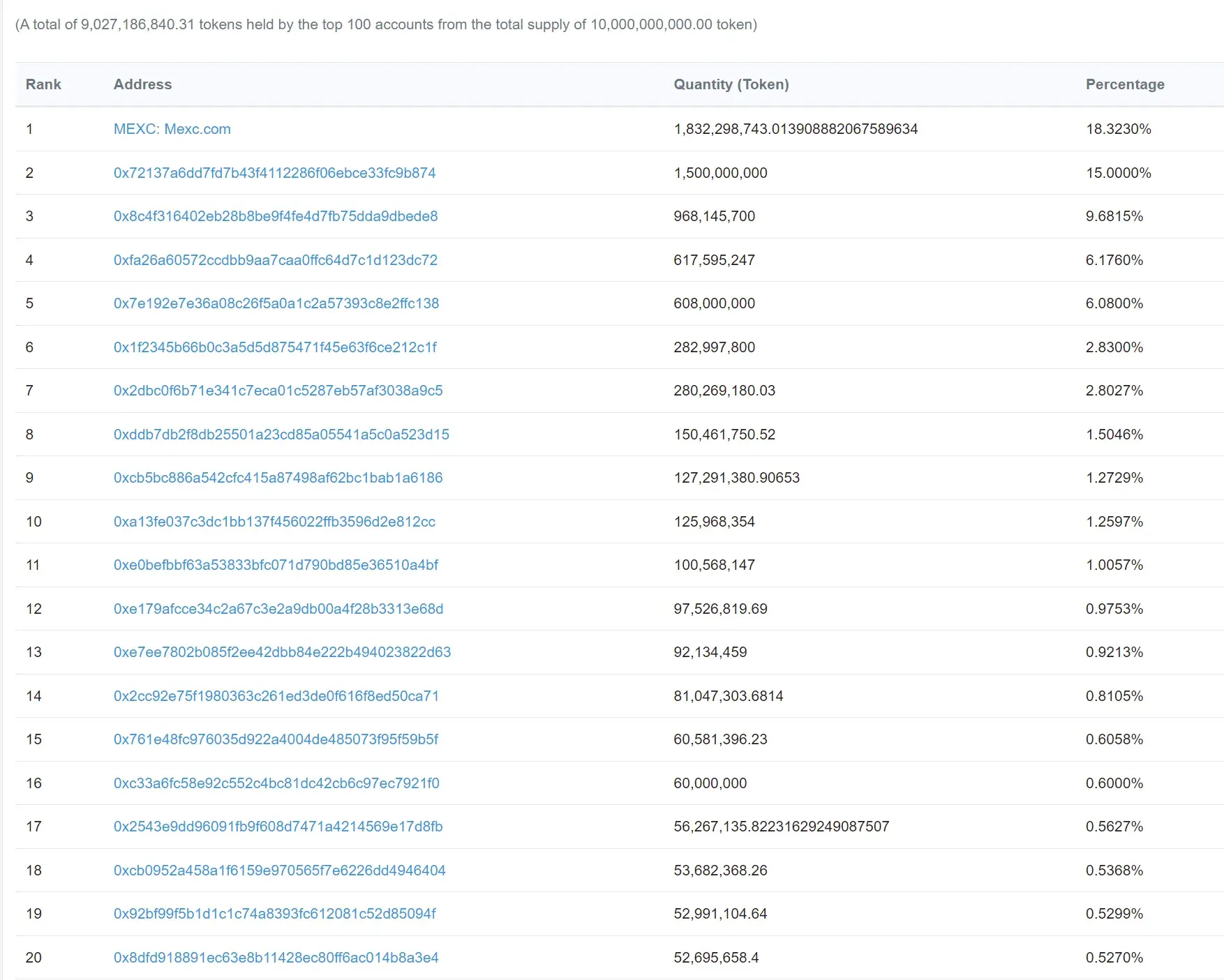Open address 0xfa26a60572ccdbb9aa7caa0ffc64d7c1d123dc72

[x=276, y=260]
